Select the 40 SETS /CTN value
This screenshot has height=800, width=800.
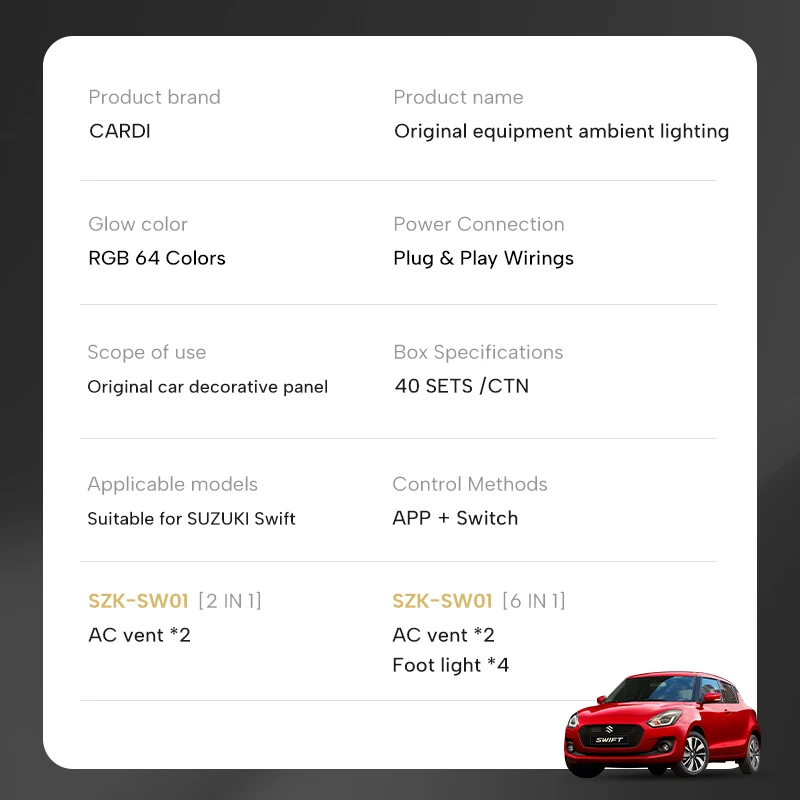pyautogui.click(x=461, y=386)
